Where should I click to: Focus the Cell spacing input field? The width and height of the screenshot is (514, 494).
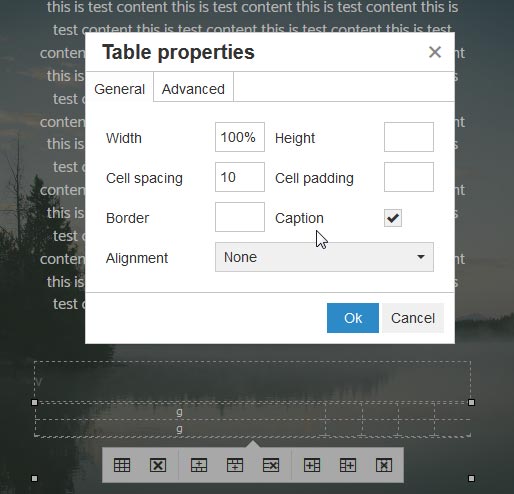tap(240, 177)
